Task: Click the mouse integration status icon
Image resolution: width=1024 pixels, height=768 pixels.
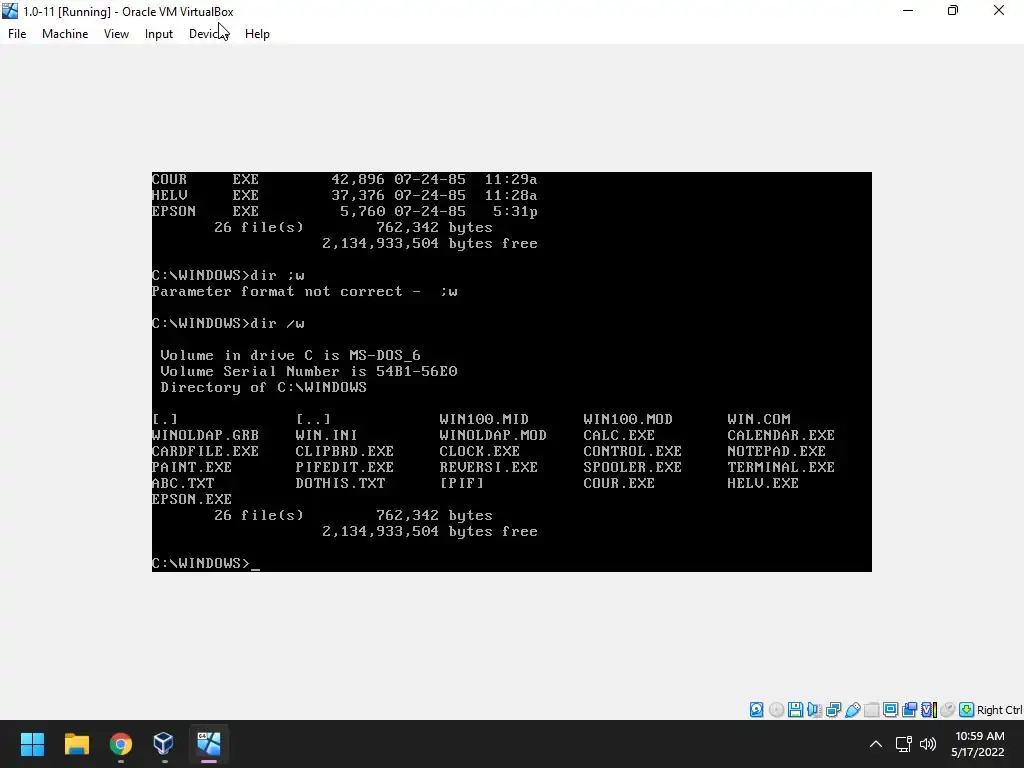Action: pyautogui.click(x=948, y=710)
